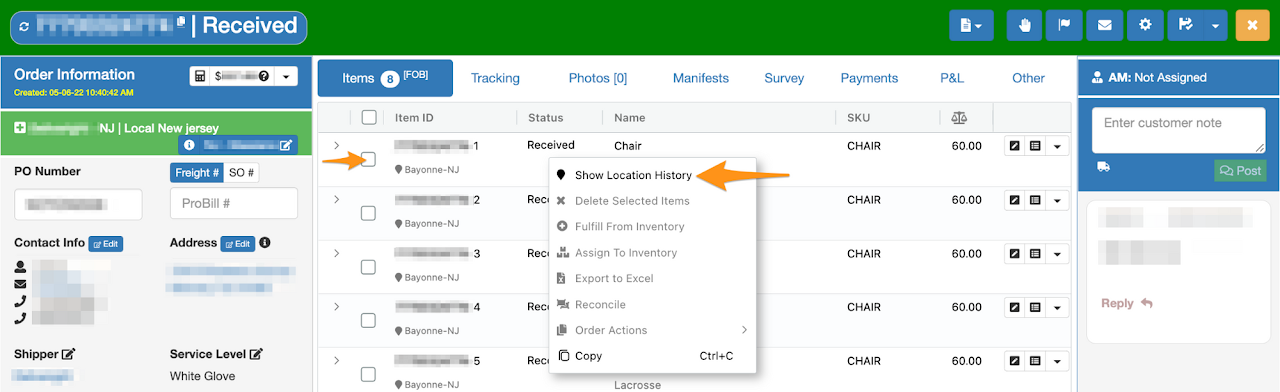Image resolution: width=1280 pixels, height=392 pixels.
Task: Click the copy icon after the order number
Action: click(x=181, y=22)
